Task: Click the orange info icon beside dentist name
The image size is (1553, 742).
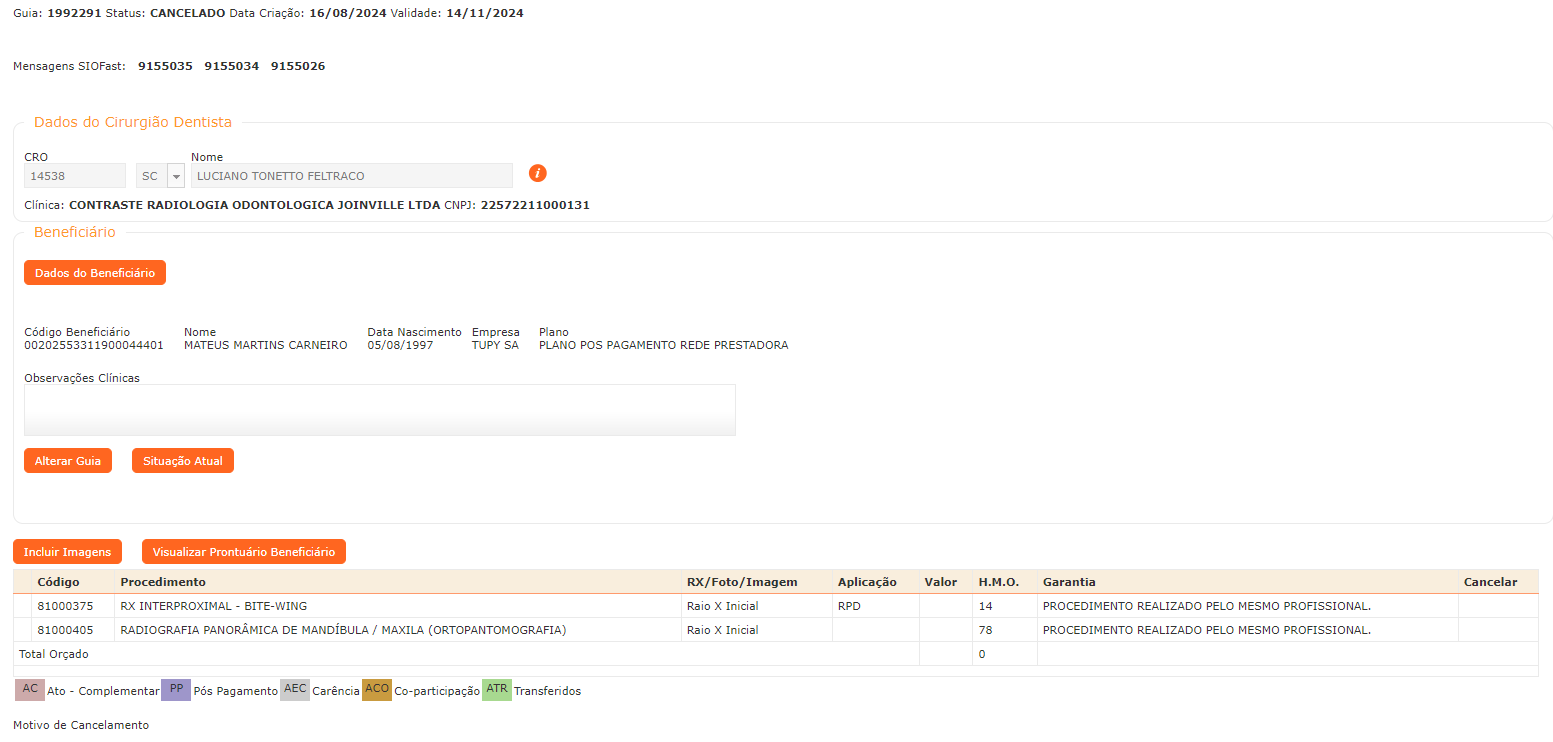Action: coord(538,173)
